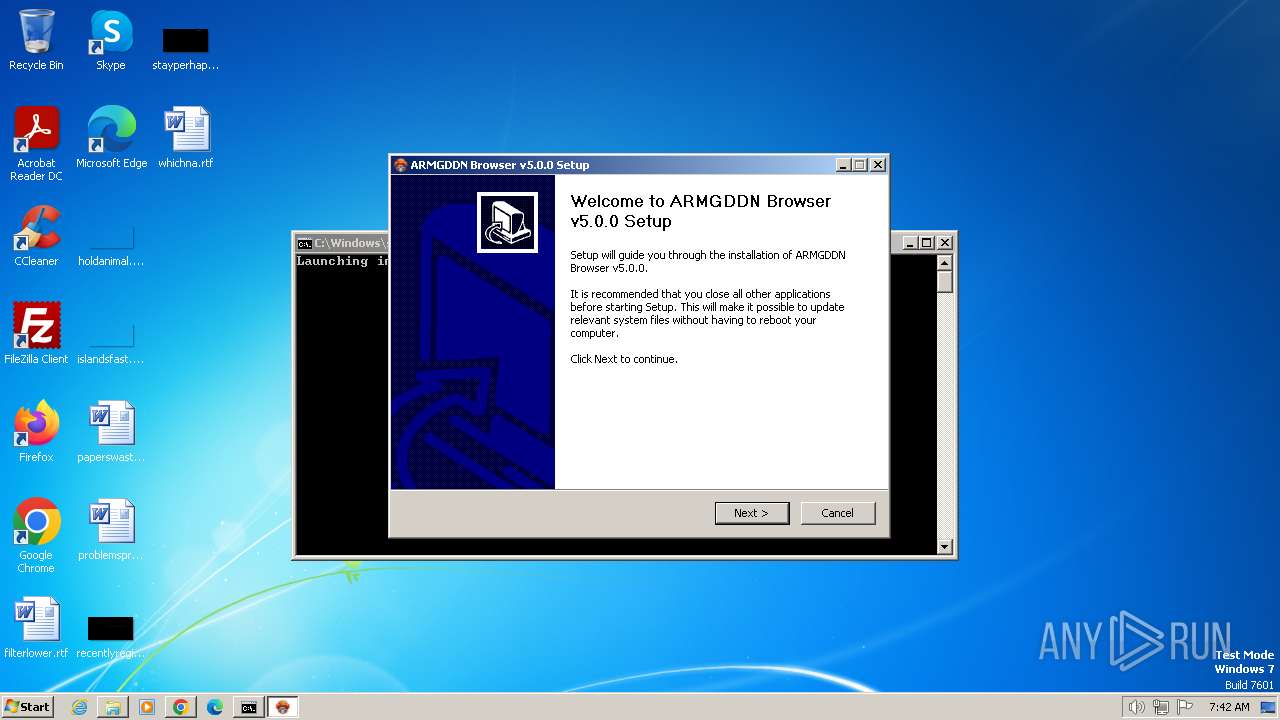Launch Skype from desktop

pos(110,41)
